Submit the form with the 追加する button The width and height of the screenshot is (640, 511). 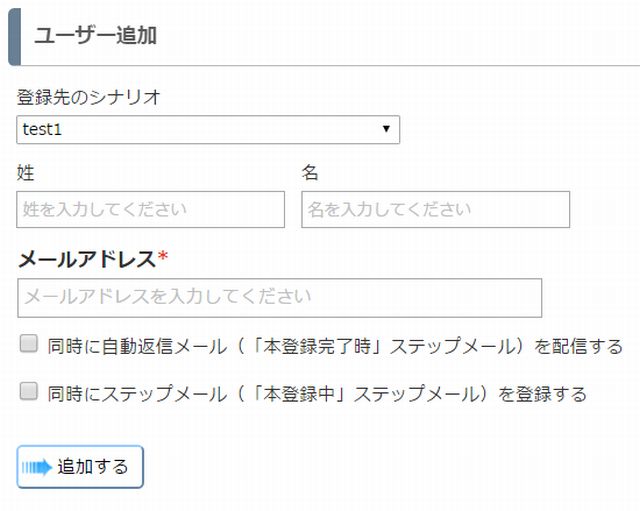point(80,467)
